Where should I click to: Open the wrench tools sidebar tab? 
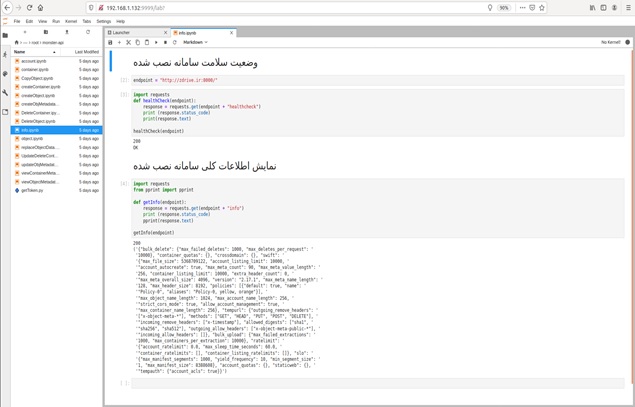click(x=5, y=93)
